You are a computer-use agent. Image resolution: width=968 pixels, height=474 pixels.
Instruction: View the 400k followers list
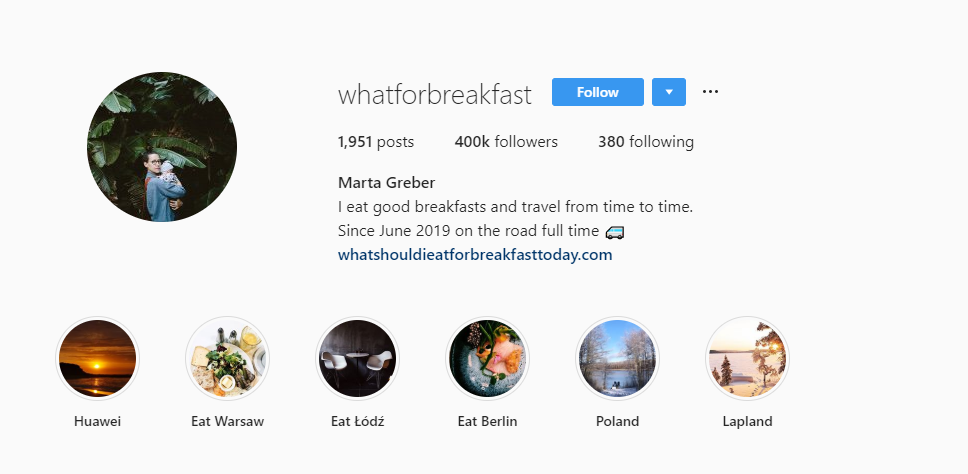(x=506, y=142)
